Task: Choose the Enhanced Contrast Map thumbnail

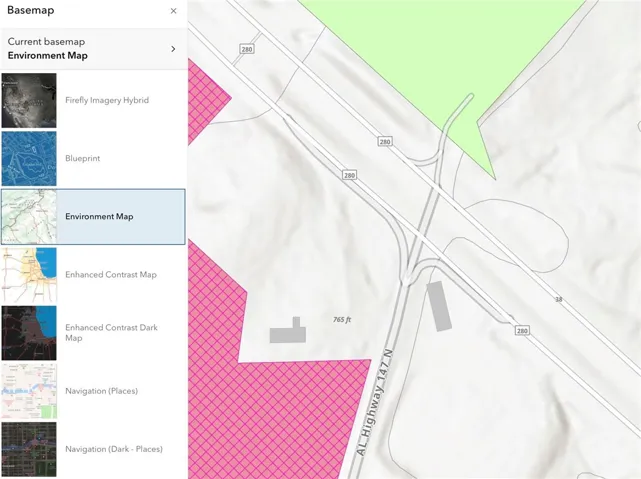Action: coord(29,274)
